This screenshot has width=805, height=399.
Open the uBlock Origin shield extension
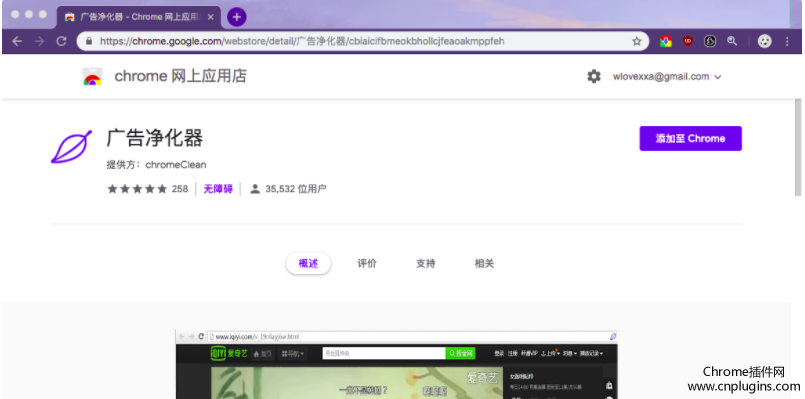(x=688, y=42)
